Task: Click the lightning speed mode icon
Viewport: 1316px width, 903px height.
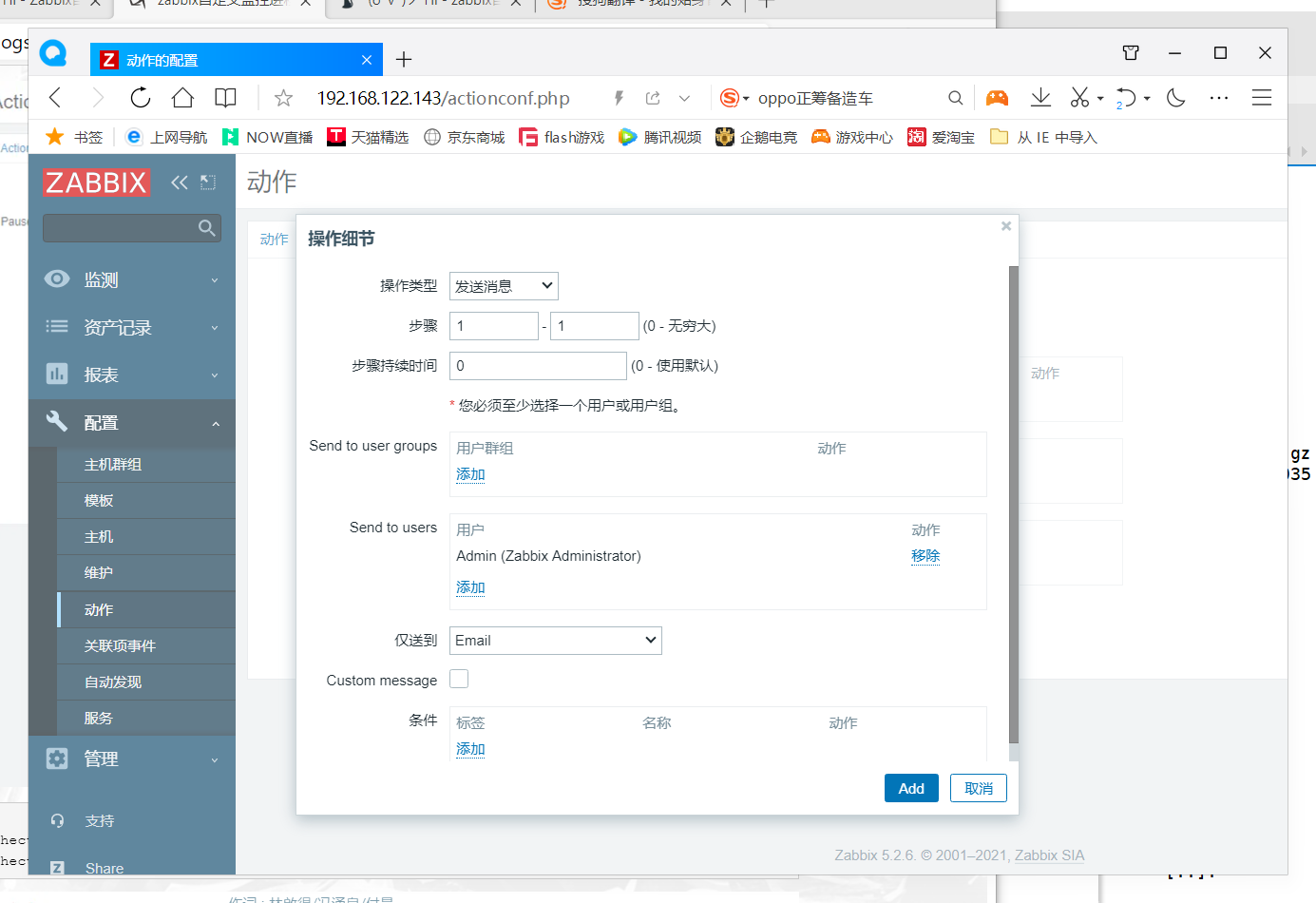Action: pos(619,98)
